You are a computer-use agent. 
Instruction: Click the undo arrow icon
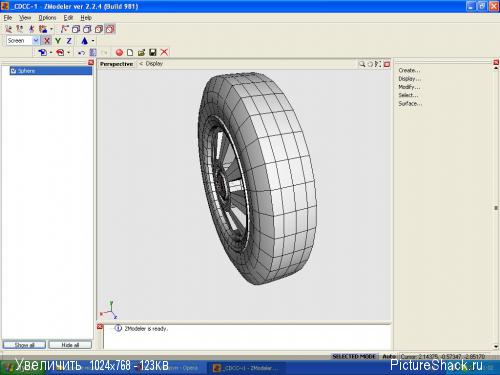click(82, 52)
